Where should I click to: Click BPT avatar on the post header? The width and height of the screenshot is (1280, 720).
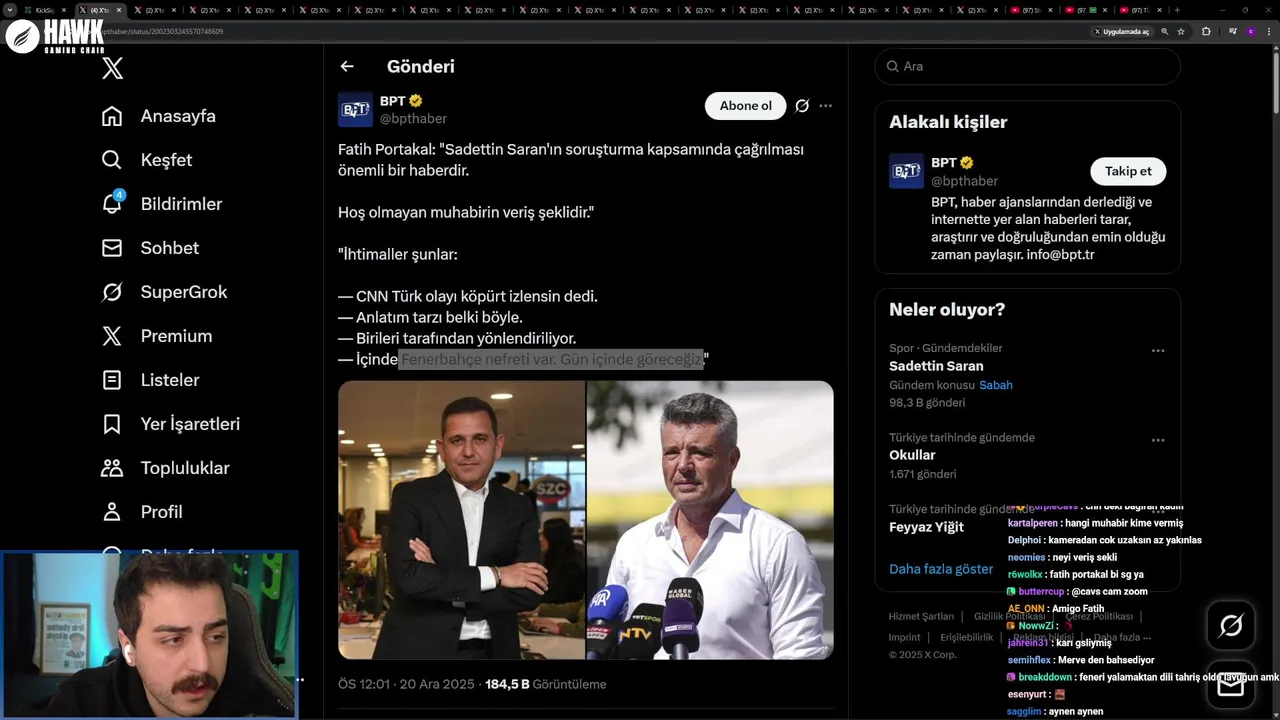click(355, 110)
